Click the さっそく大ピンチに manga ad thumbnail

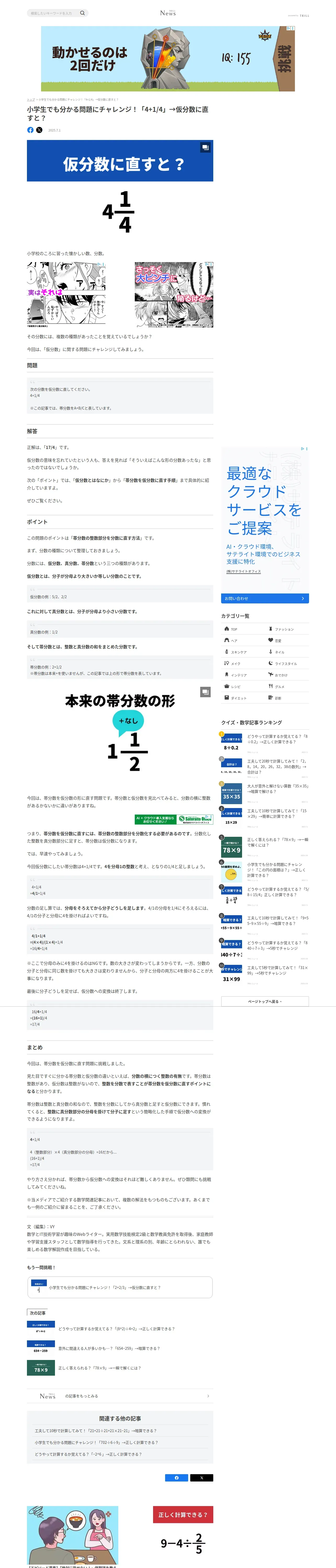(x=174, y=295)
